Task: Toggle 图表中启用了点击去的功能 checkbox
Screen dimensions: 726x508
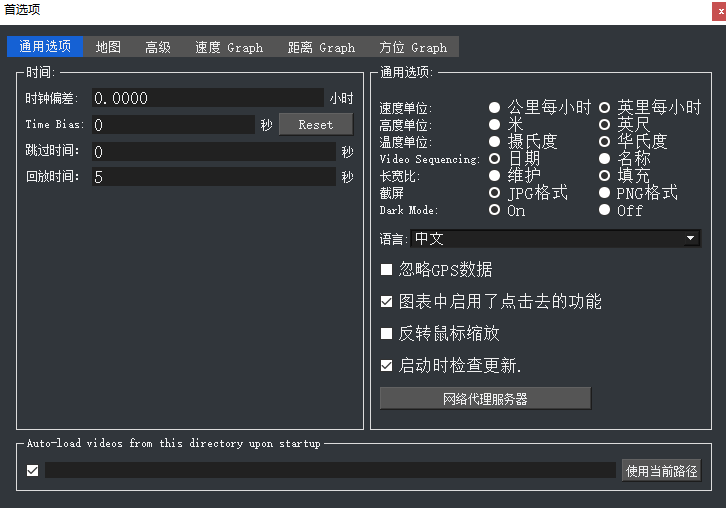Action: (x=386, y=301)
